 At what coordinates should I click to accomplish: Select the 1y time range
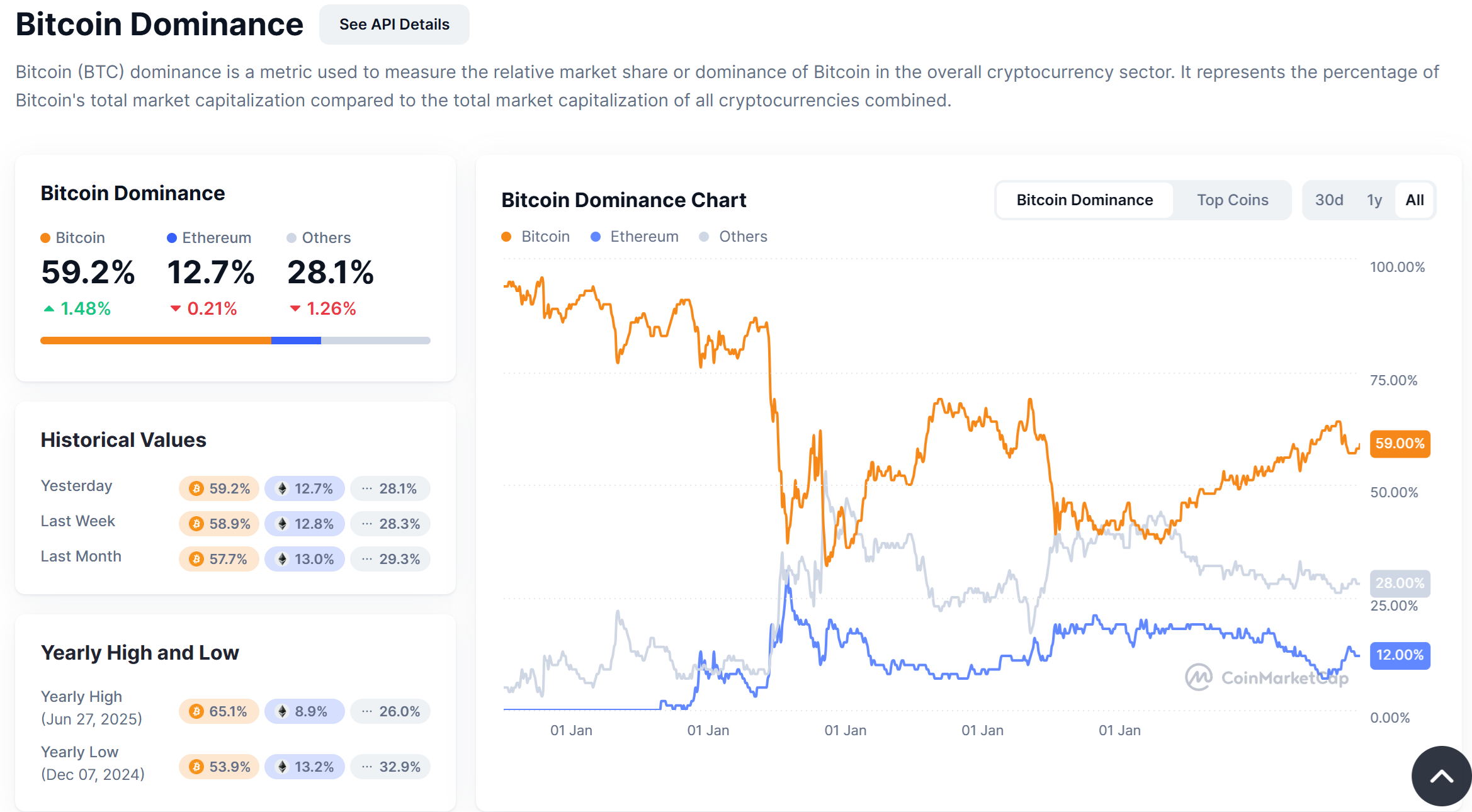click(1374, 200)
